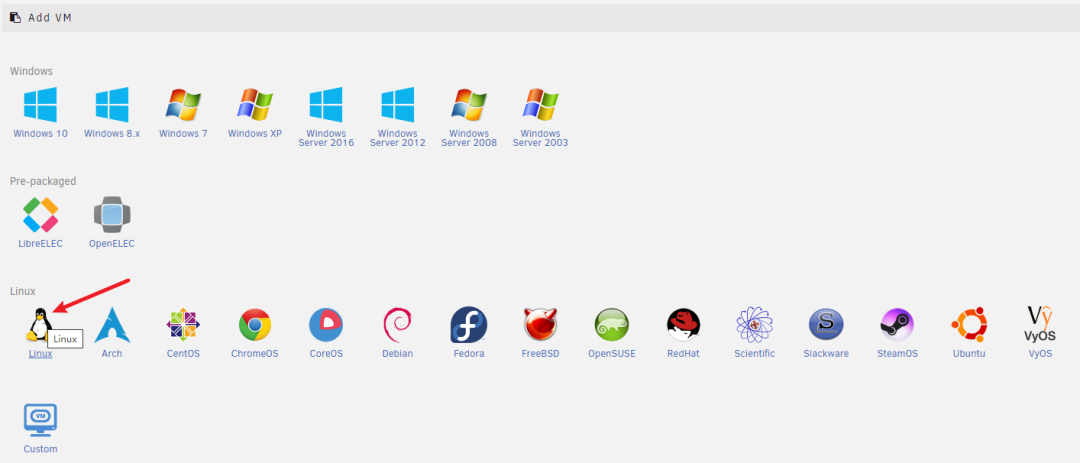
Task: Click the Debian text label
Action: (x=397, y=353)
